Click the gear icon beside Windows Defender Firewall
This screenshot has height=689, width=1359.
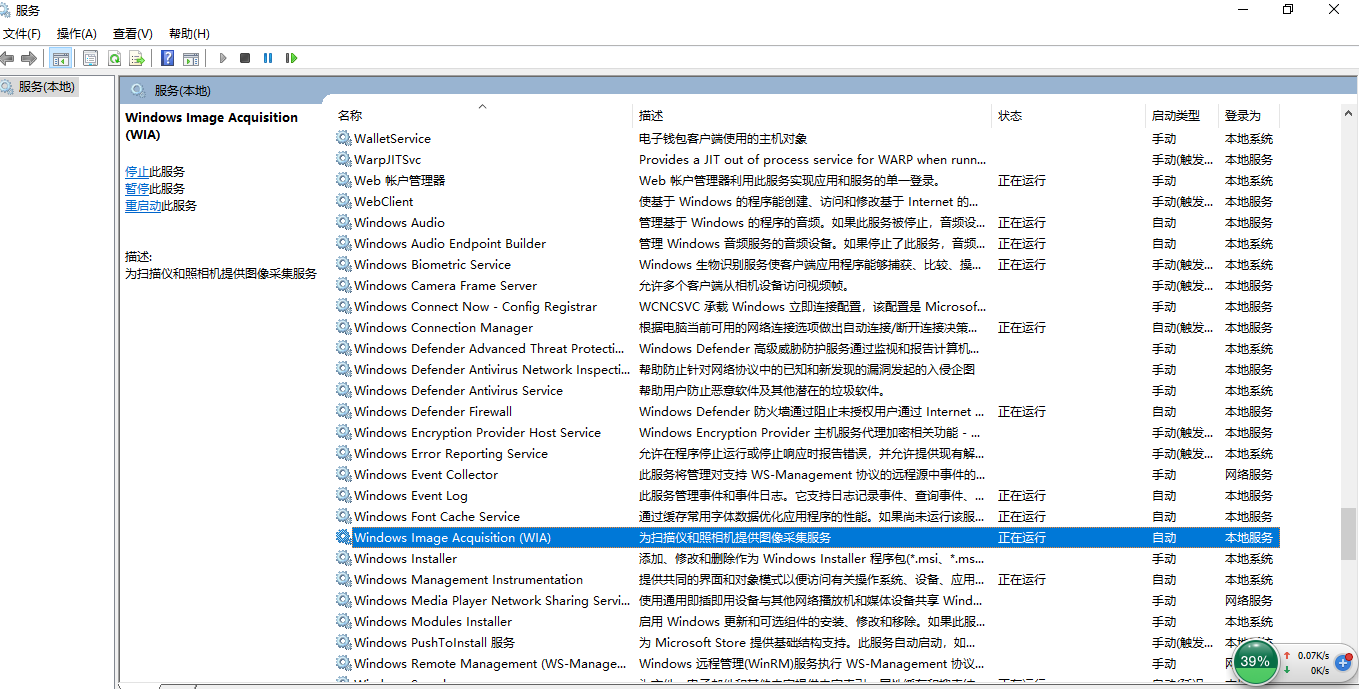[x=344, y=411]
